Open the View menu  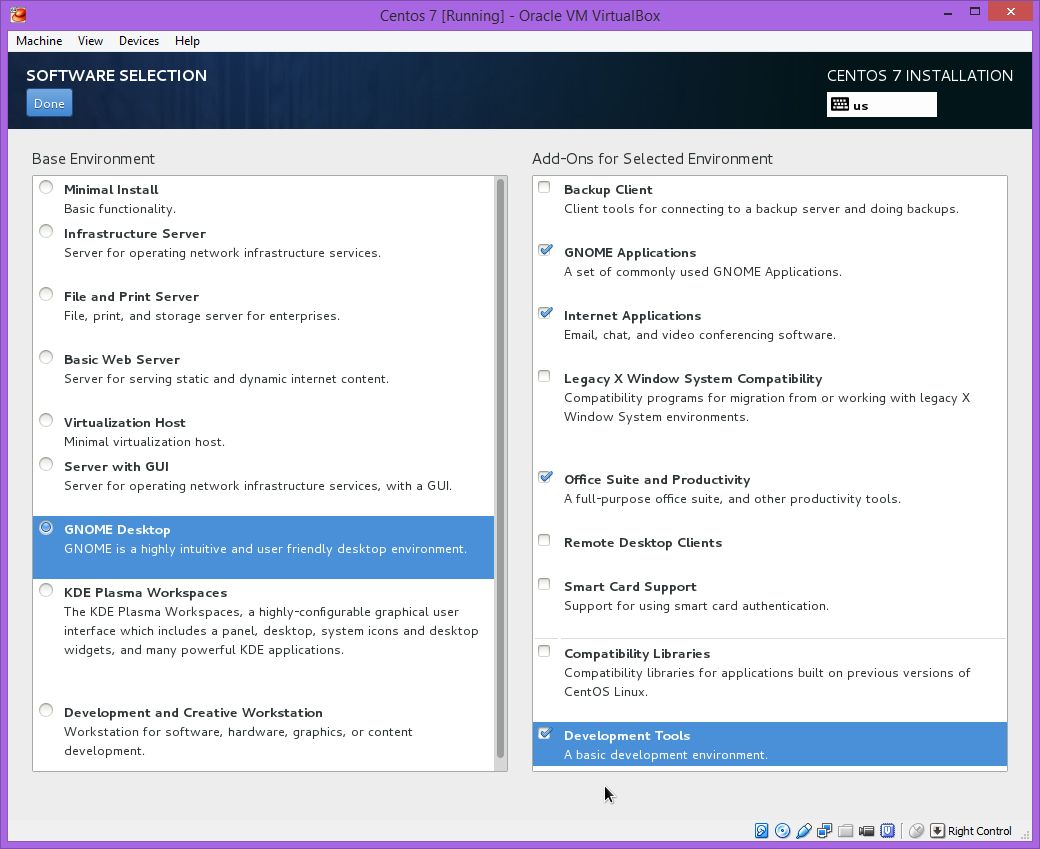[90, 40]
